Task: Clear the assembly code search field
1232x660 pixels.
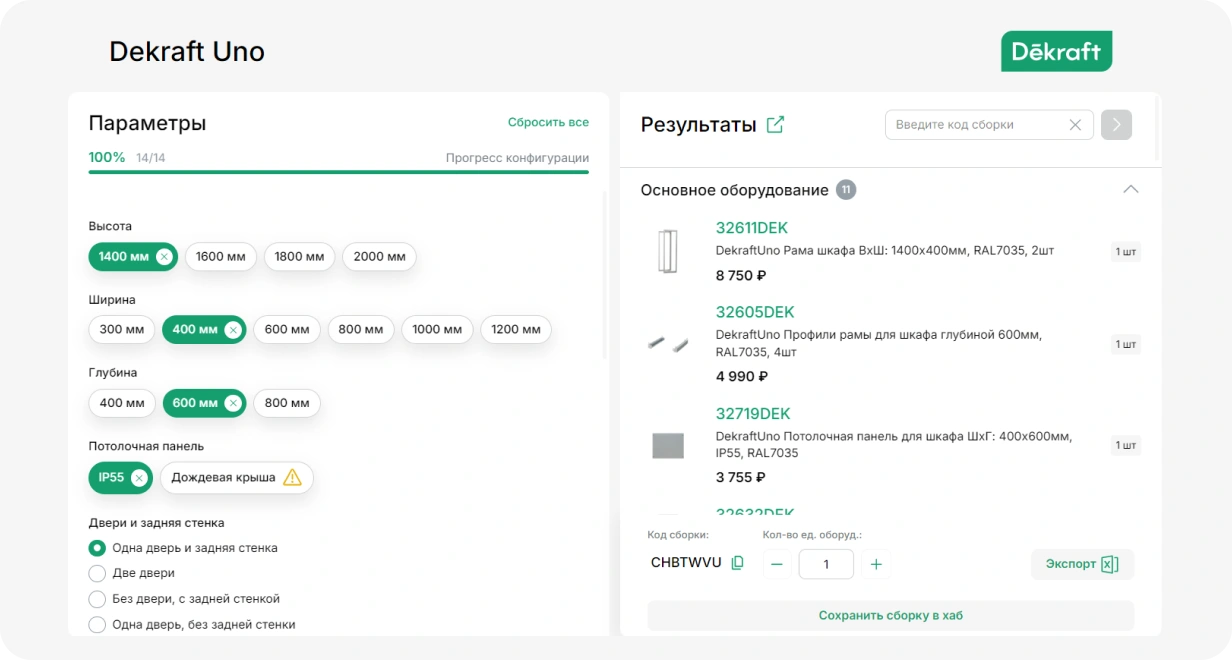Action: point(1075,125)
